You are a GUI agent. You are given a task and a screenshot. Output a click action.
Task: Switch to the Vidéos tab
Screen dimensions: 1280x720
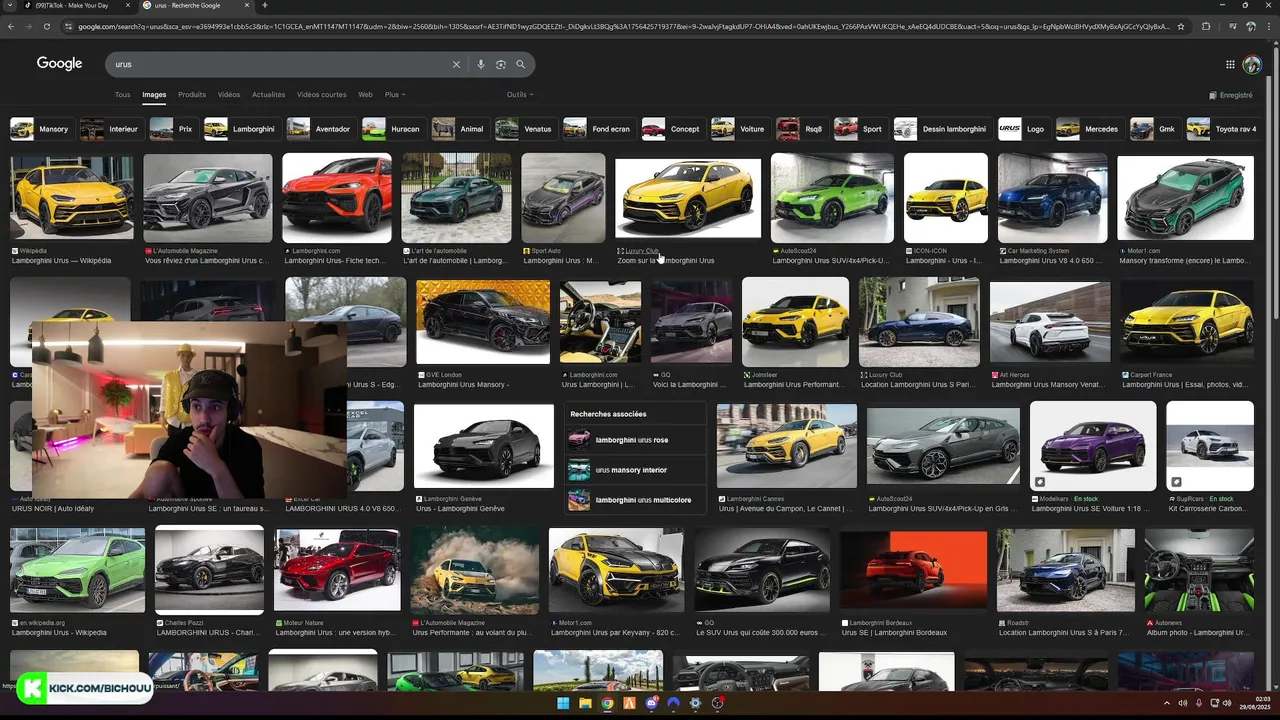pyautogui.click(x=229, y=94)
